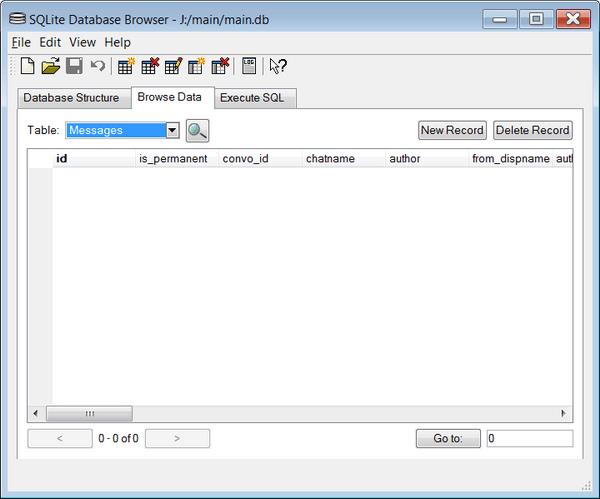Open the SQL log window icon

[x=249, y=66]
